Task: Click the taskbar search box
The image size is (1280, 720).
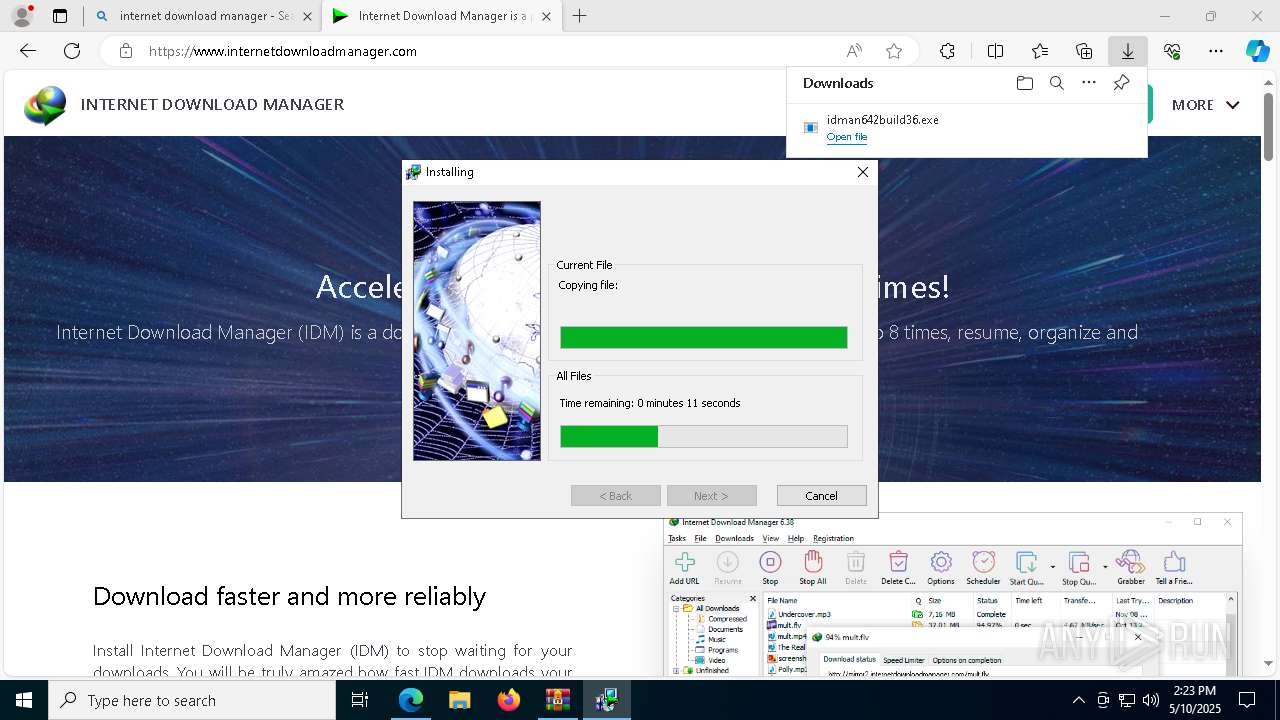Action: pos(192,700)
